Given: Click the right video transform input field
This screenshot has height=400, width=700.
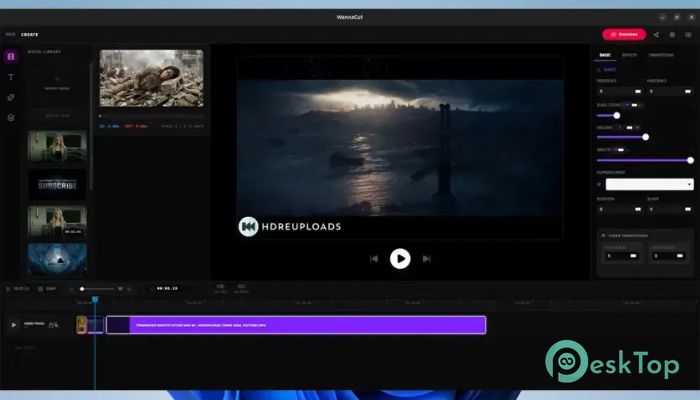Looking at the screenshot, I should 668,256.
